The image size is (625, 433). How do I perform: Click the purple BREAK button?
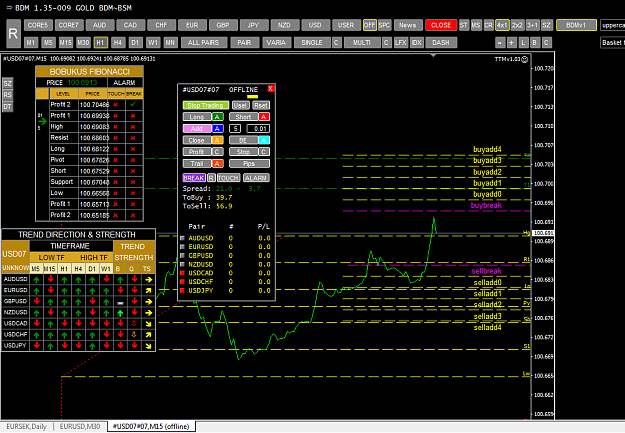[x=194, y=178]
